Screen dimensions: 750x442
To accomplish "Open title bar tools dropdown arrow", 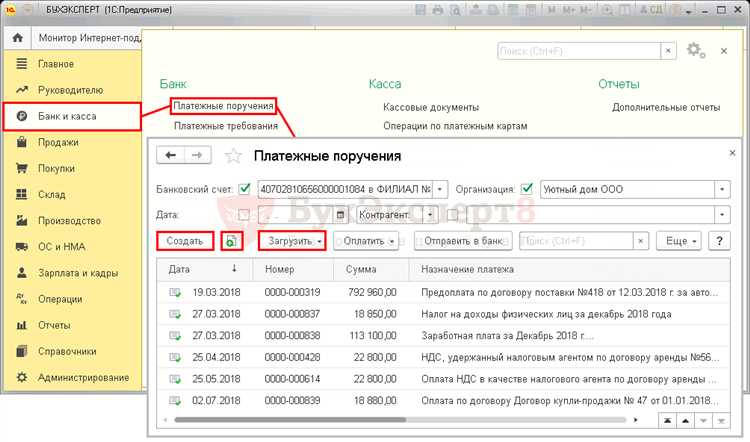I will coord(689,11).
